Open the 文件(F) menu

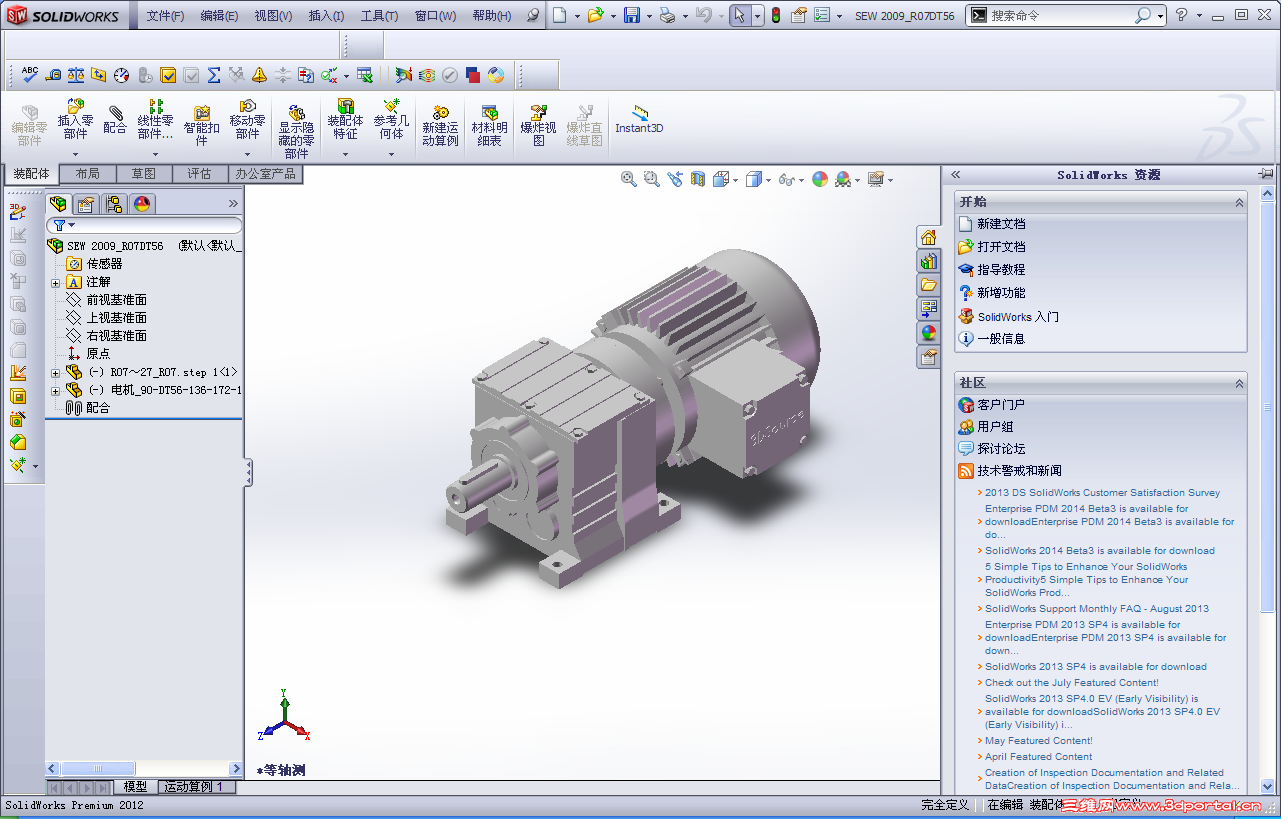click(166, 16)
